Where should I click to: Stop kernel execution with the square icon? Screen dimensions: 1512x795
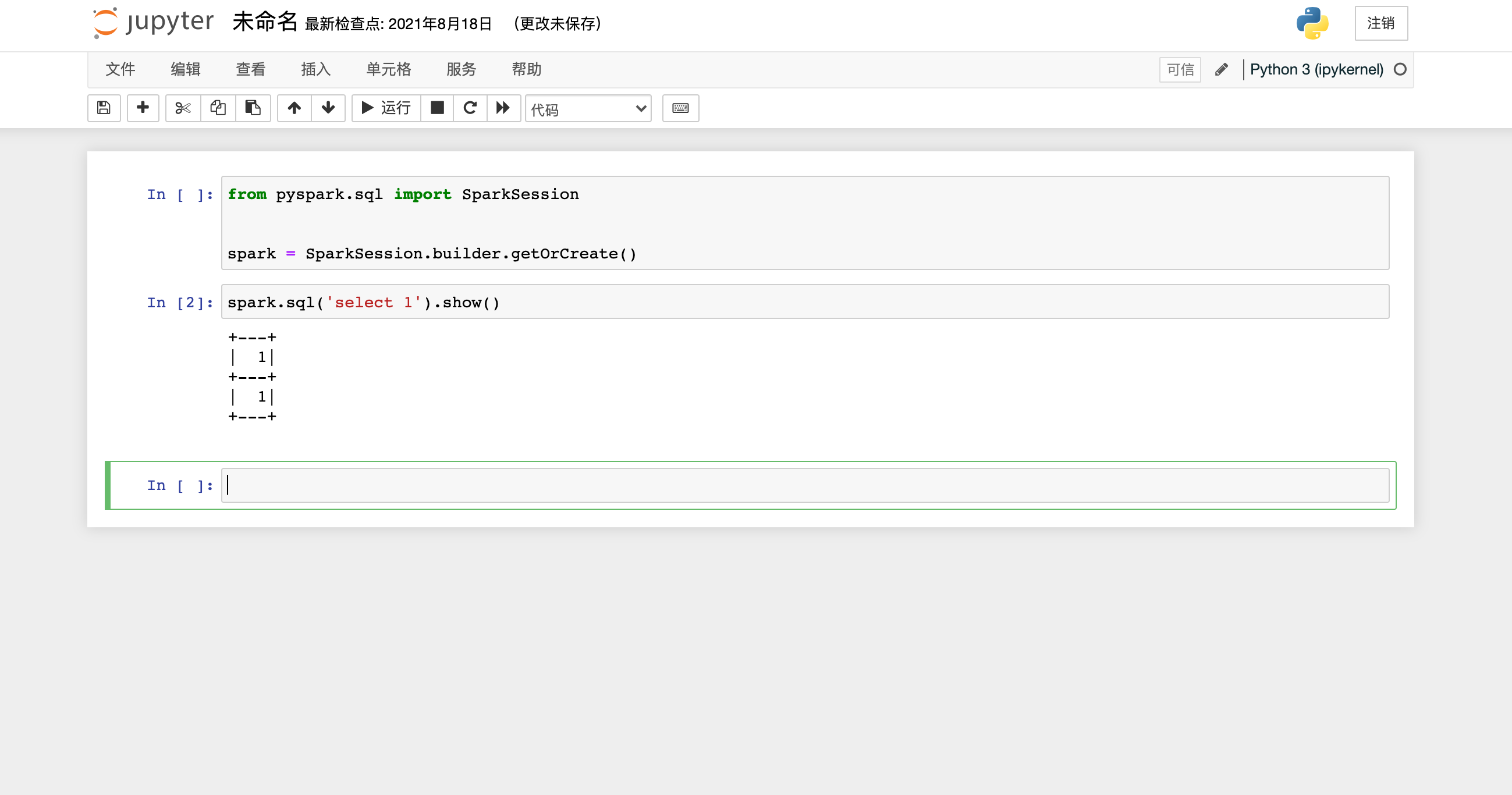(437, 108)
